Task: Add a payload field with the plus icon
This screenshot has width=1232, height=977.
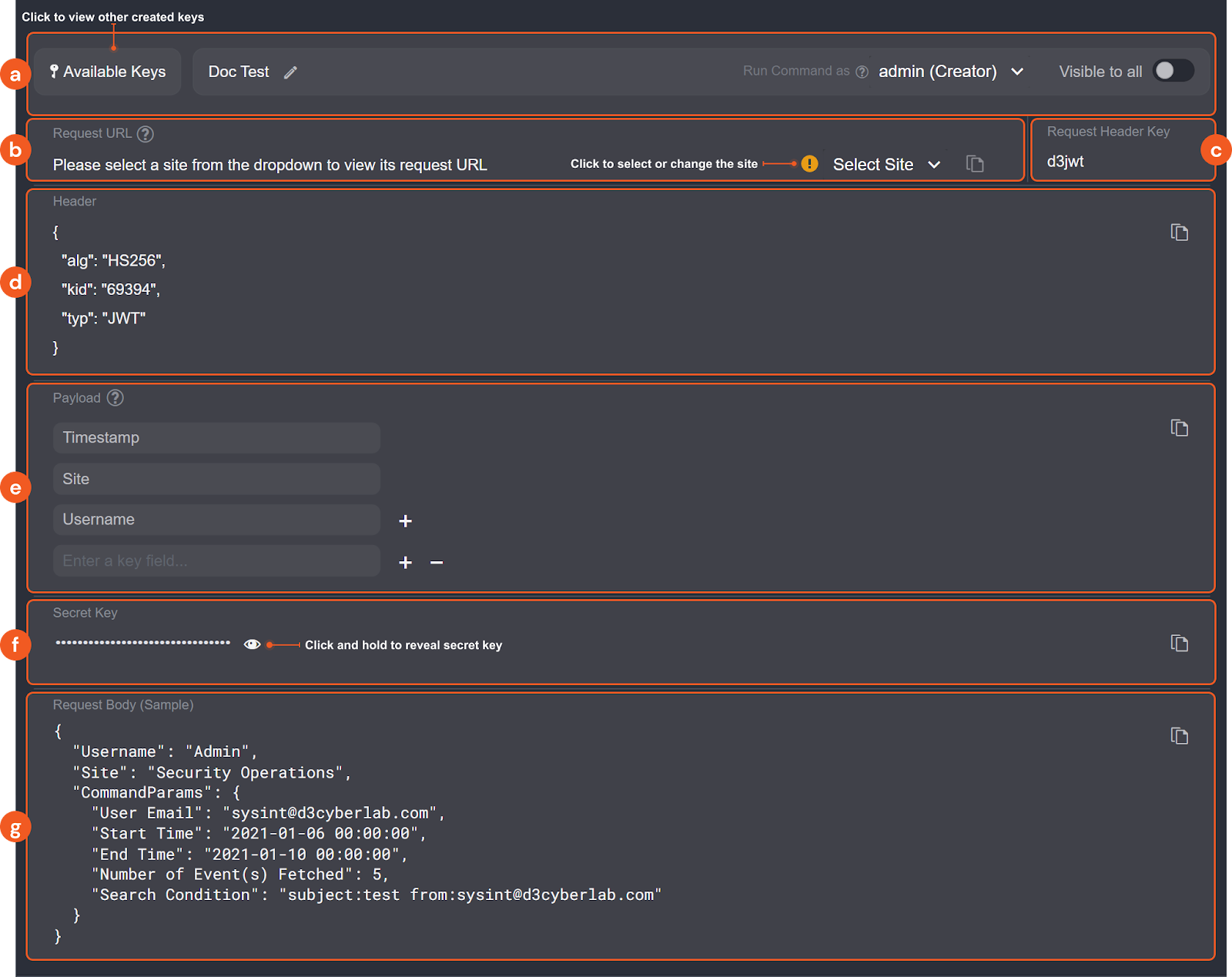Action: tap(406, 520)
